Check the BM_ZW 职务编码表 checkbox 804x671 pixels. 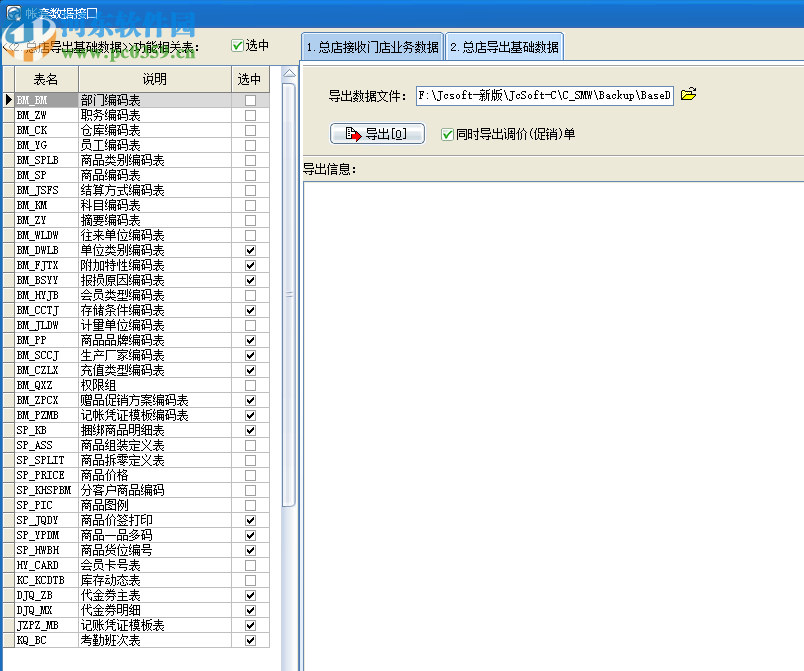tap(250, 115)
